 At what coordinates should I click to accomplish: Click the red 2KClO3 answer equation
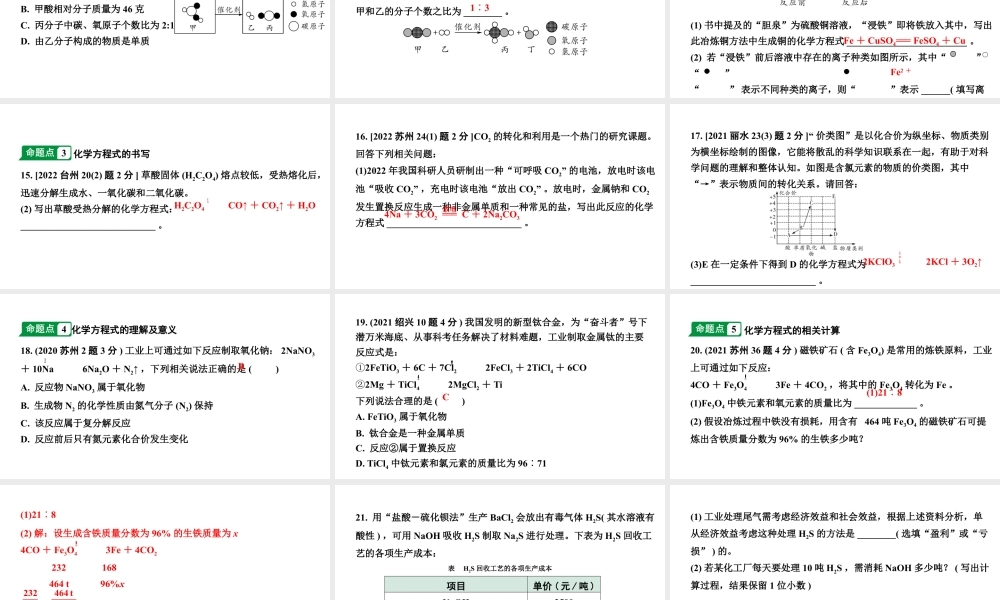point(879,262)
